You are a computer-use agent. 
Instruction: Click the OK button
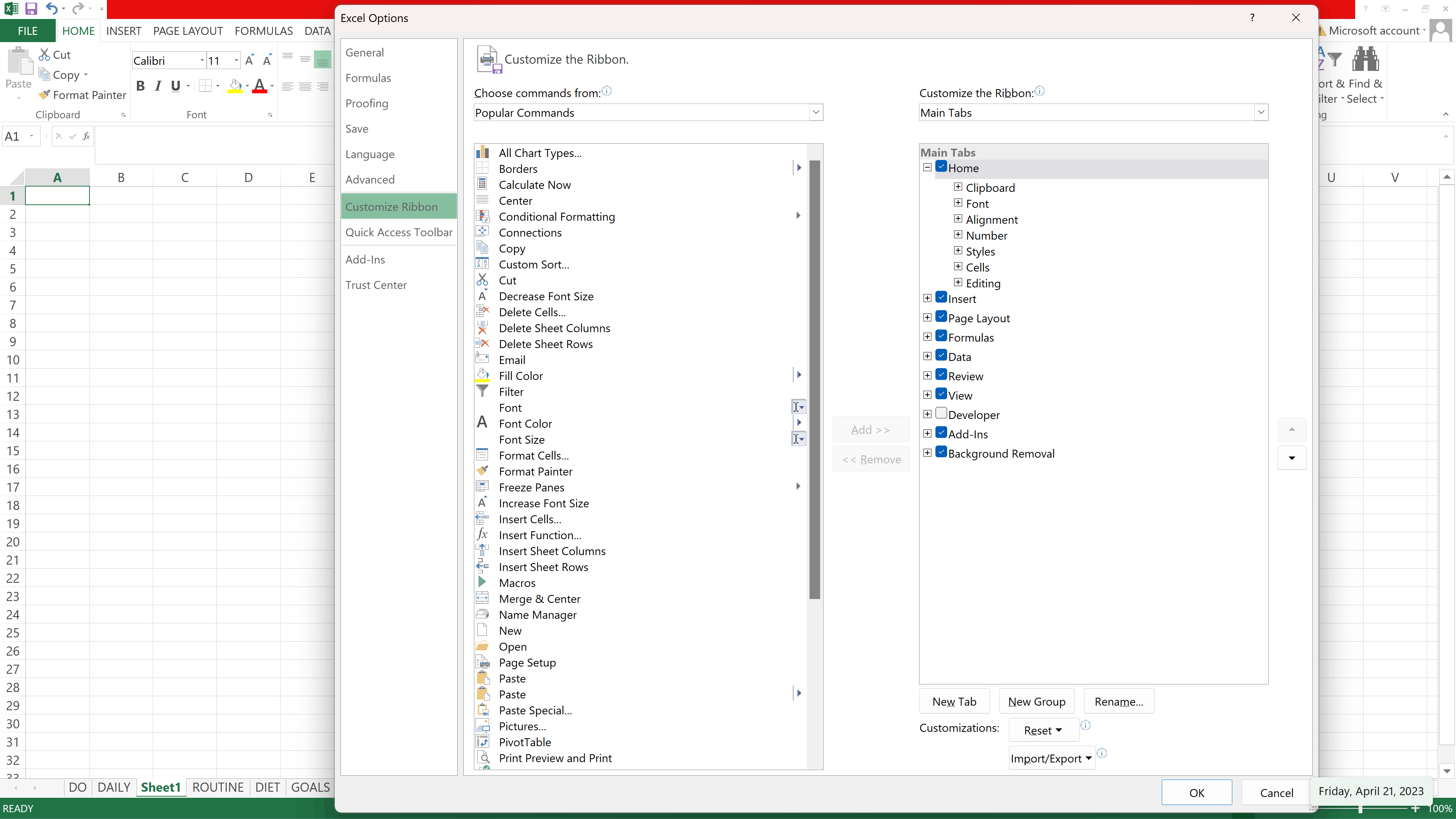1197,792
